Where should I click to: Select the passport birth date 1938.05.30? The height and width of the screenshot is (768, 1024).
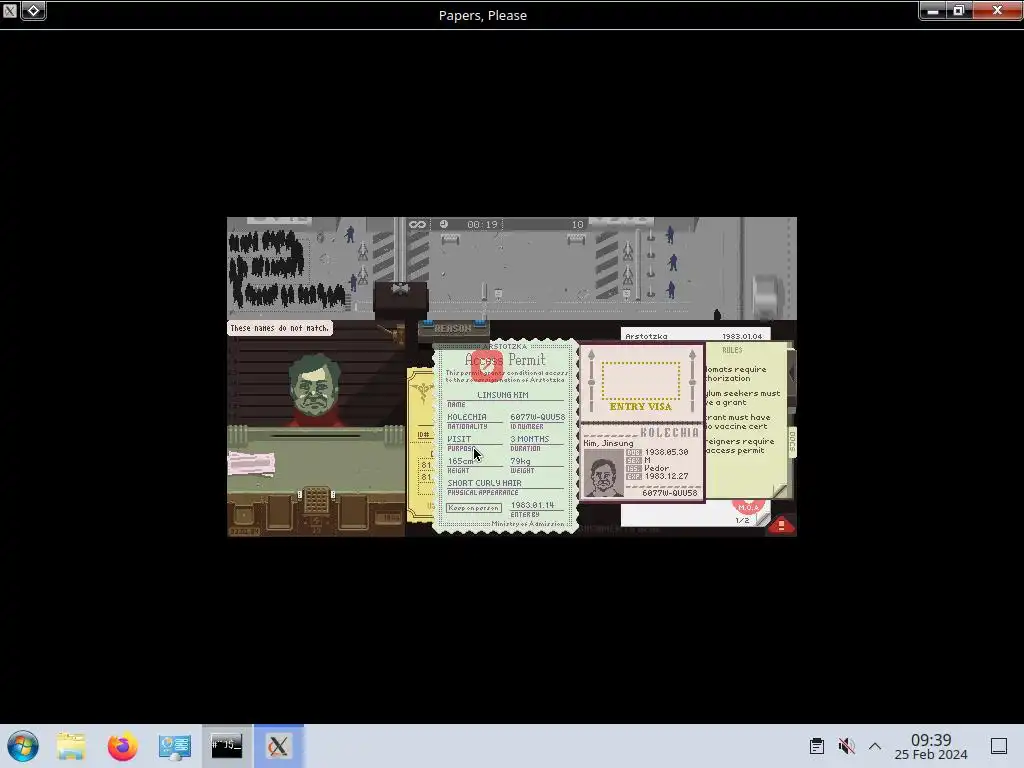[666, 452]
